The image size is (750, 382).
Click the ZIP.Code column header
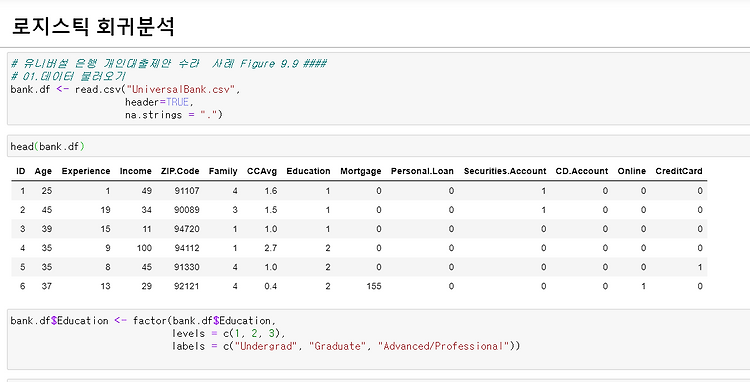tap(180, 171)
